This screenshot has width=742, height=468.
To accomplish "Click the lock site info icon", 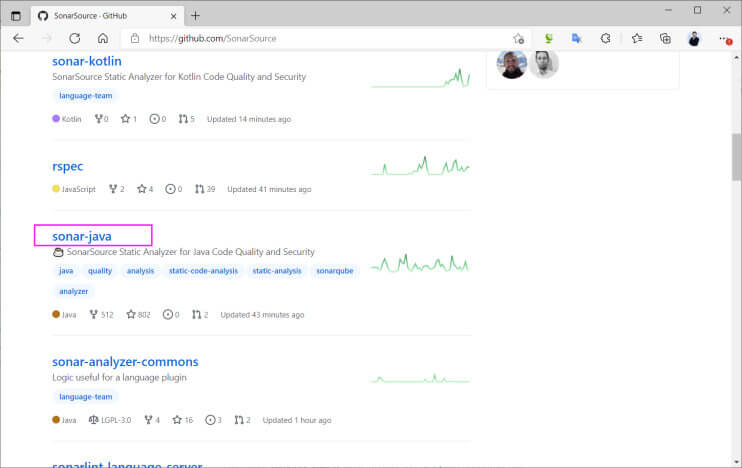I will point(135,38).
